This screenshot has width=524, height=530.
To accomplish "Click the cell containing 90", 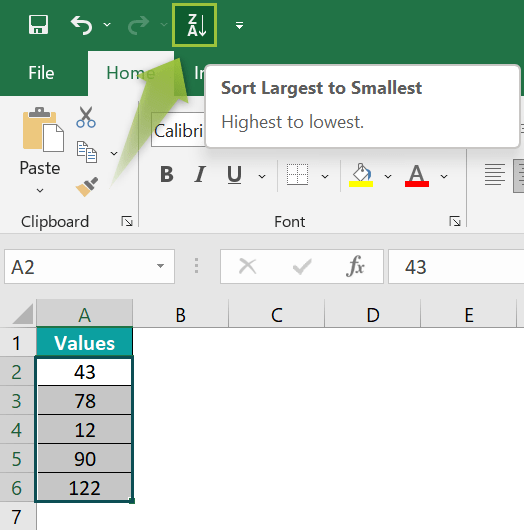I will [x=85, y=459].
